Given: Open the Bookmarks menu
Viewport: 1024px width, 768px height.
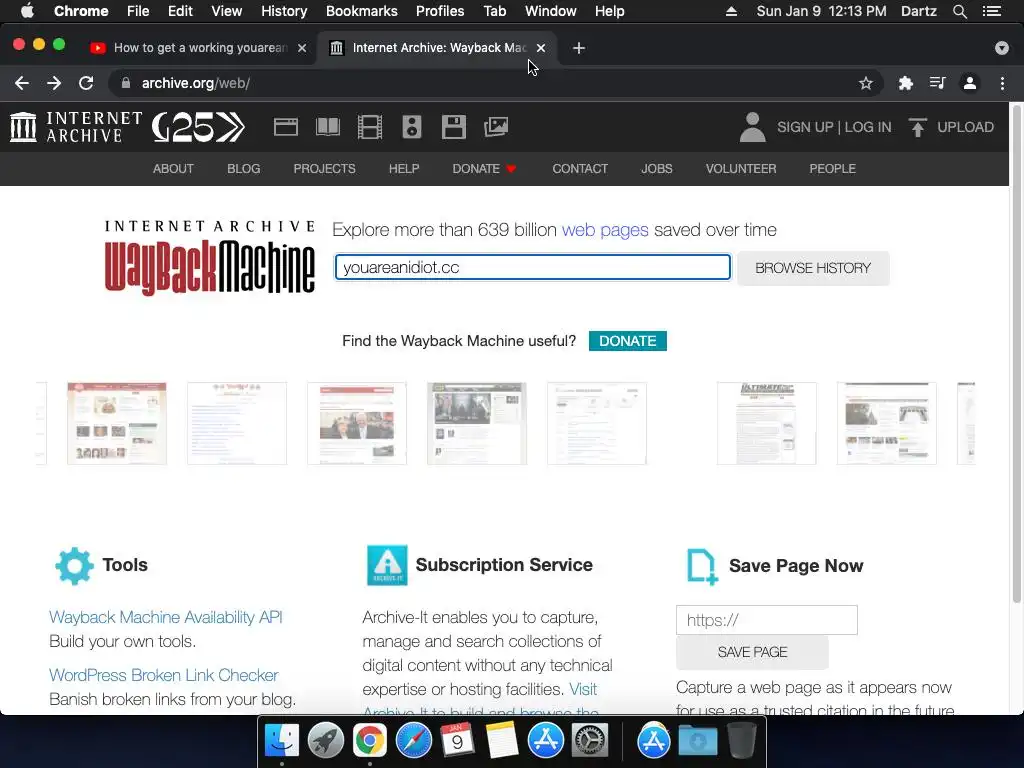Looking at the screenshot, I should (x=362, y=11).
